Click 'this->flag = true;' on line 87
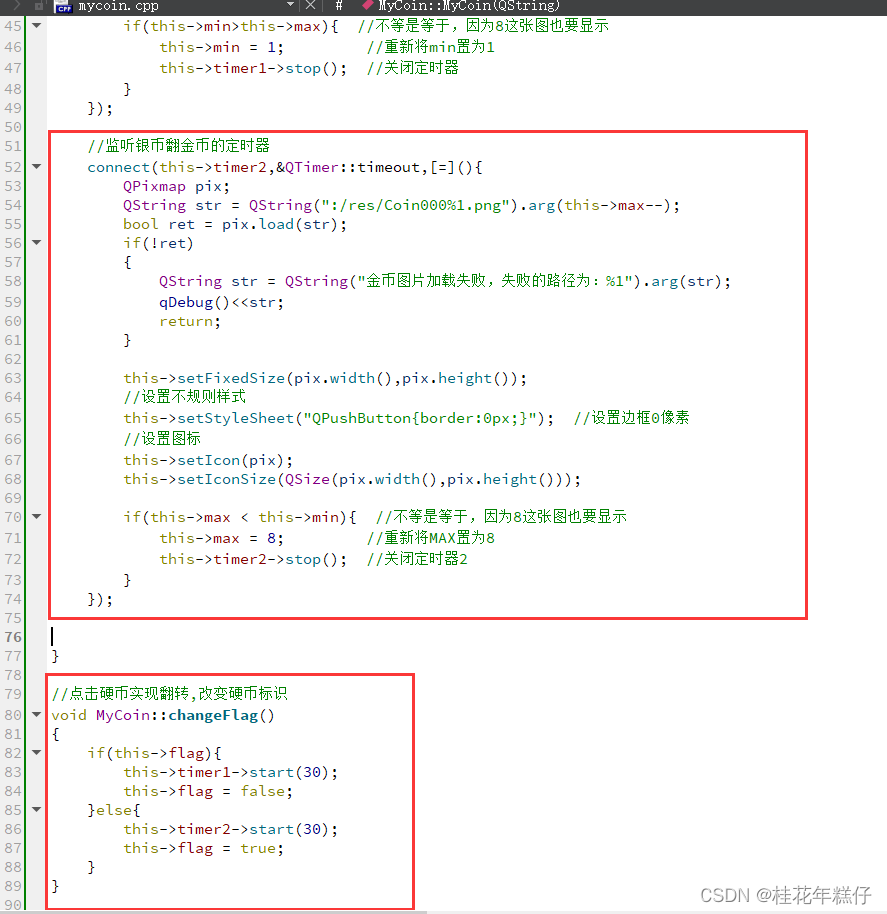The height and width of the screenshot is (914, 887). click(x=203, y=848)
